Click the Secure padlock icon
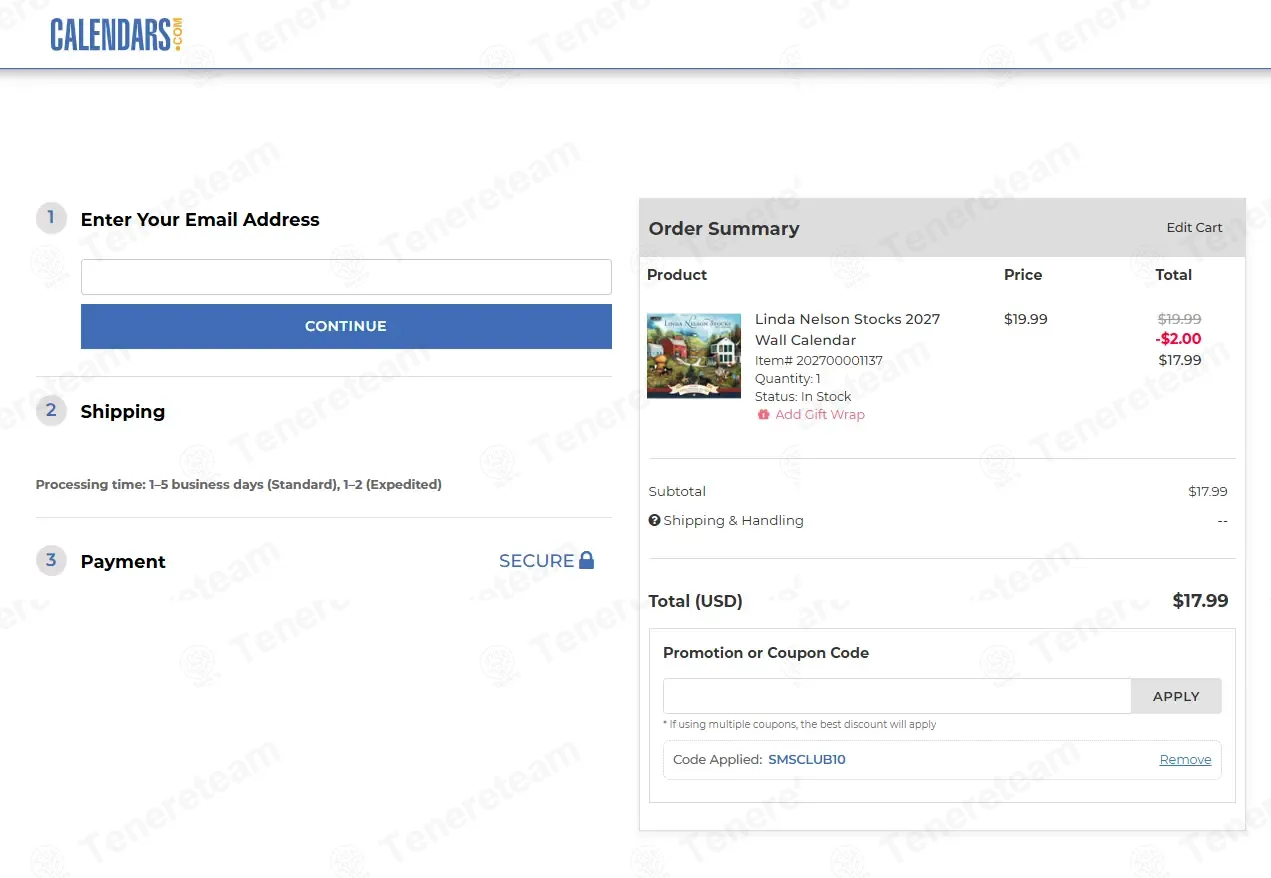 pyautogui.click(x=587, y=560)
